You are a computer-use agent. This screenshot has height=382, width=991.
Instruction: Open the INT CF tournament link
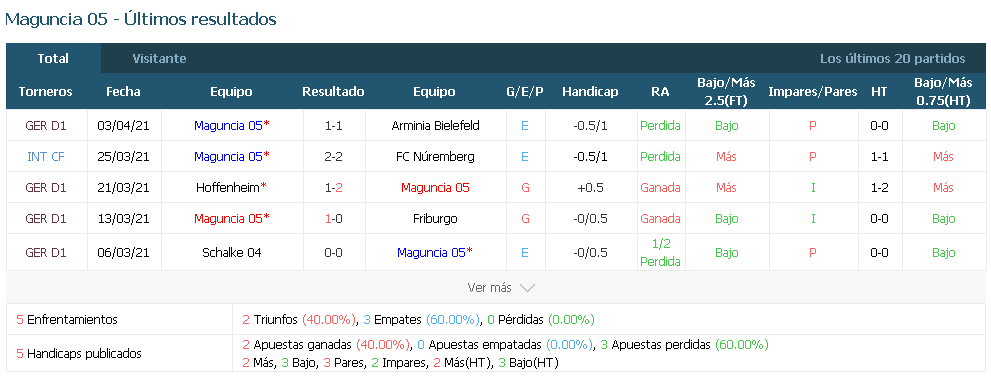point(46,156)
